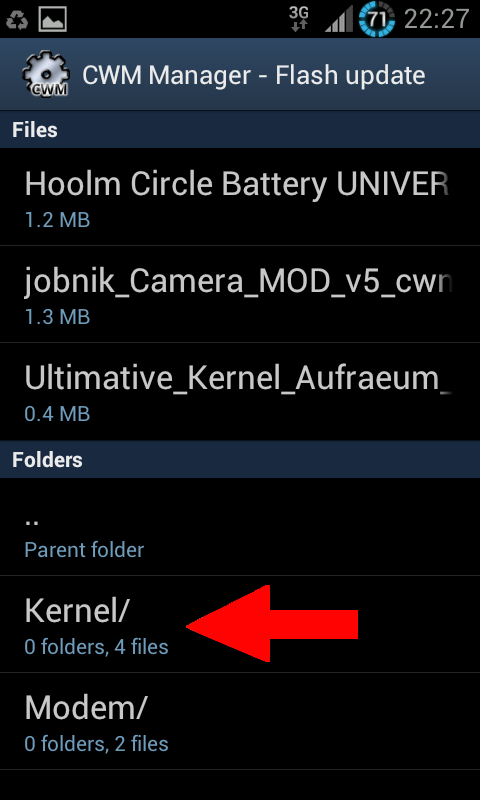Viewport: 480px width, 800px height.
Task: Tap the '0 folders, 4 files' subtitle
Action: (x=96, y=646)
